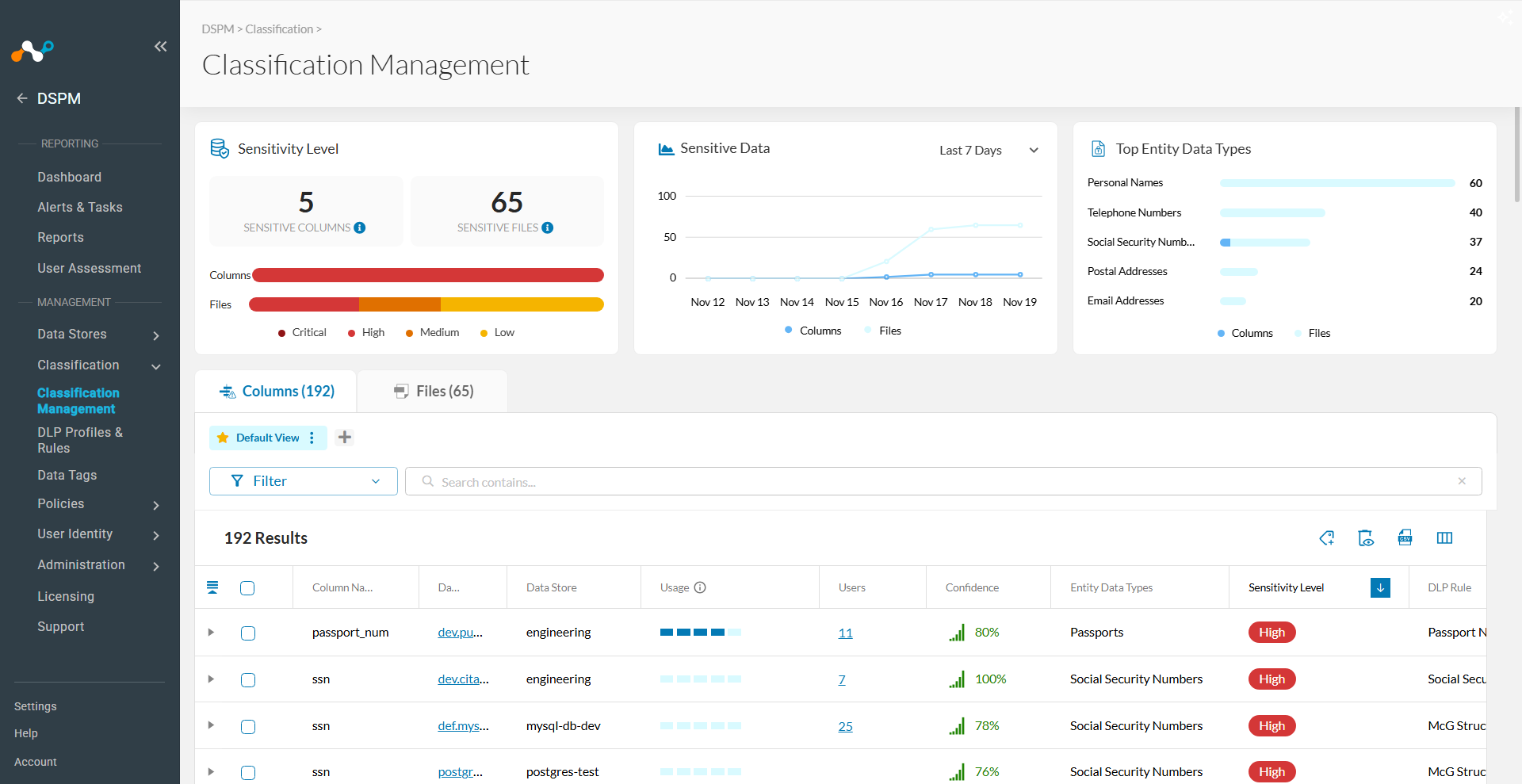The image size is (1522, 784).
Task: Click the red Critical segment on Columns bar
Action: (317, 275)
